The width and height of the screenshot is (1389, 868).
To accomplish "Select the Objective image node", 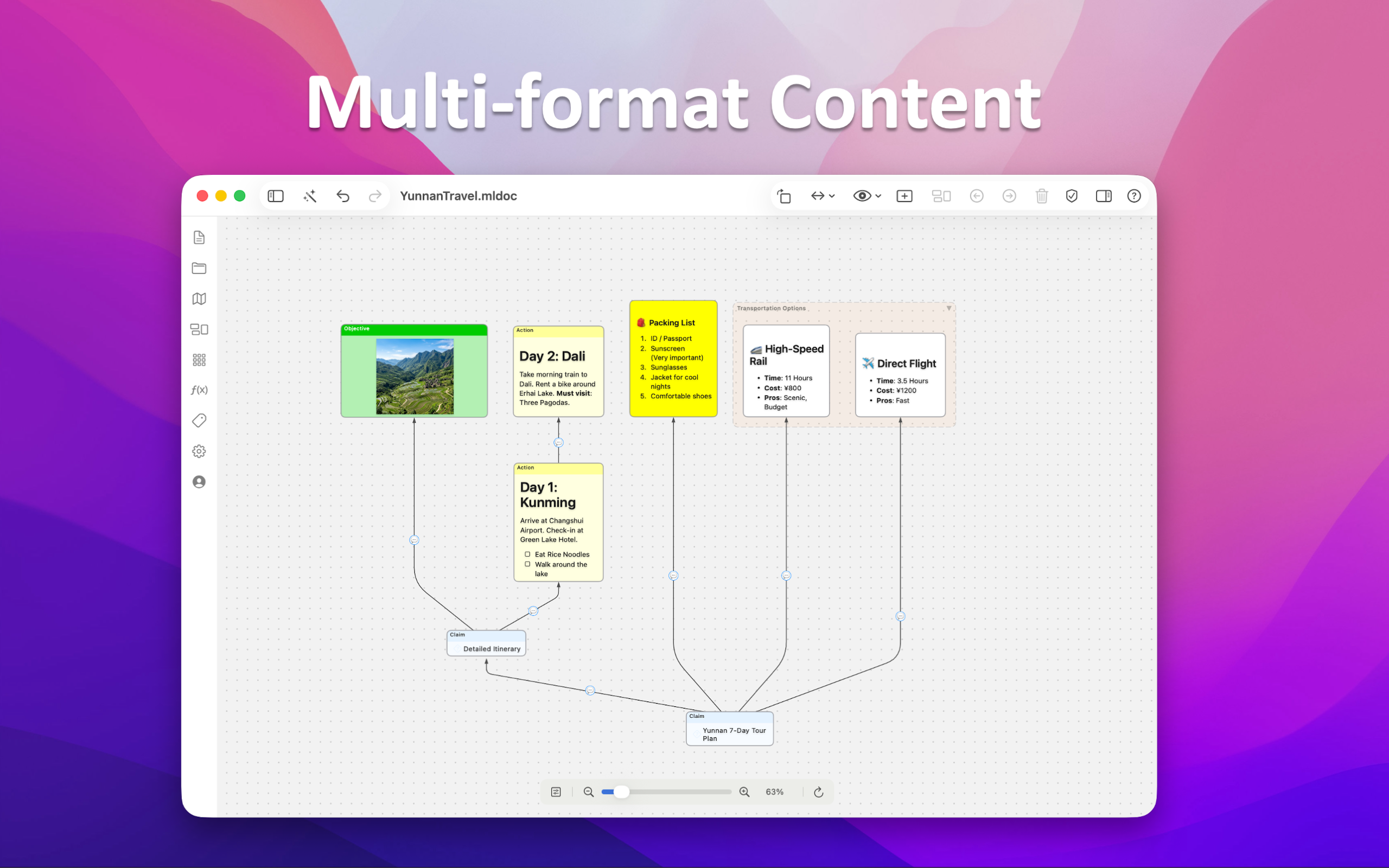I will click(414, 371).
